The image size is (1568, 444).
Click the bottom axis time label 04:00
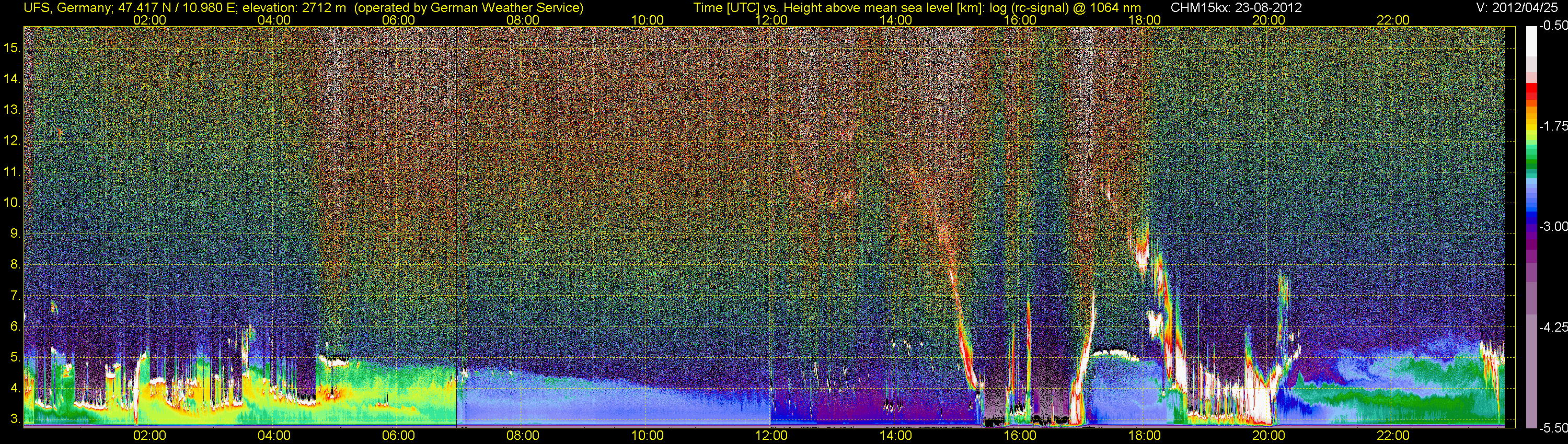[x=274, y=436]
